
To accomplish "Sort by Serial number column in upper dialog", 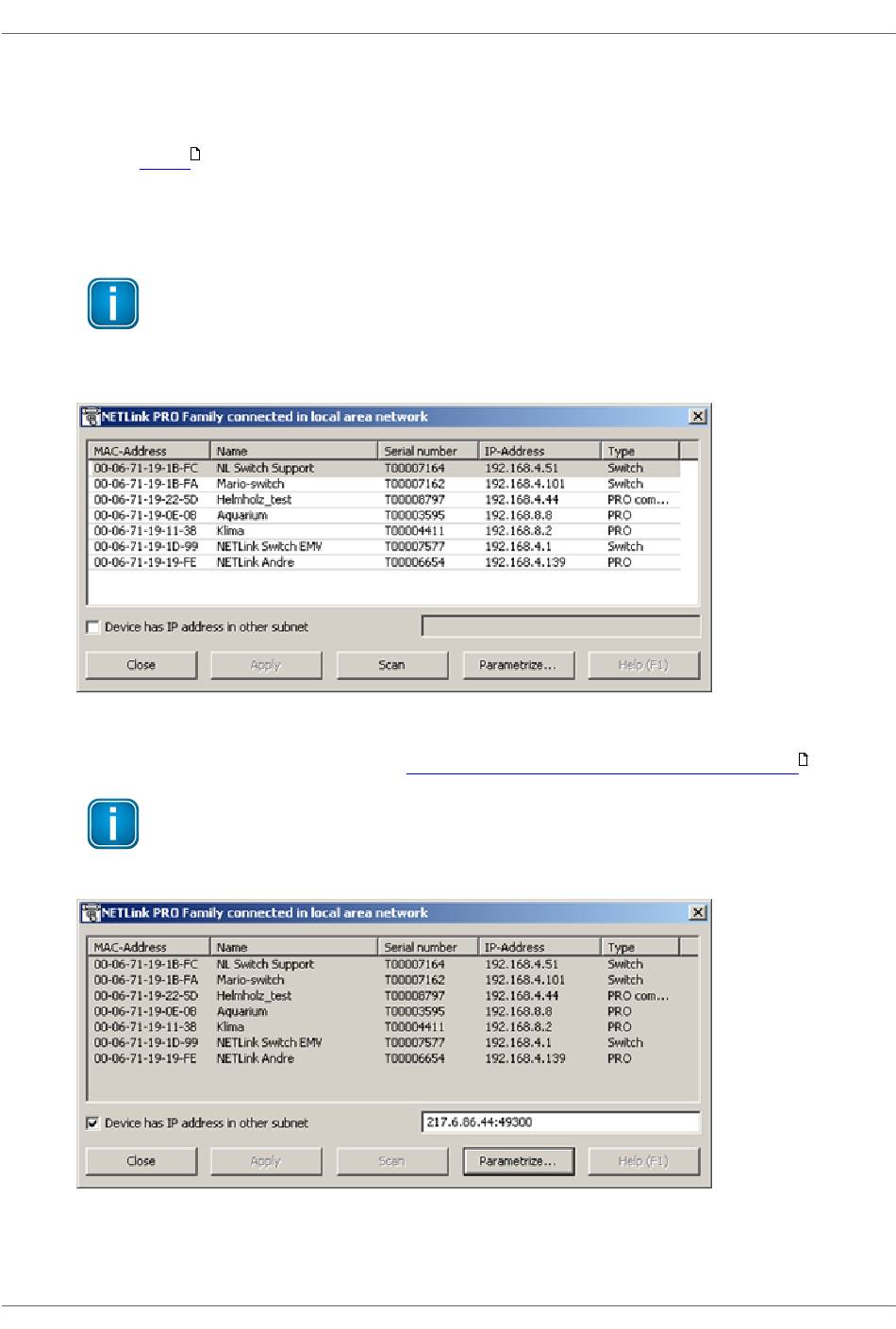I will tap(428, 451).
